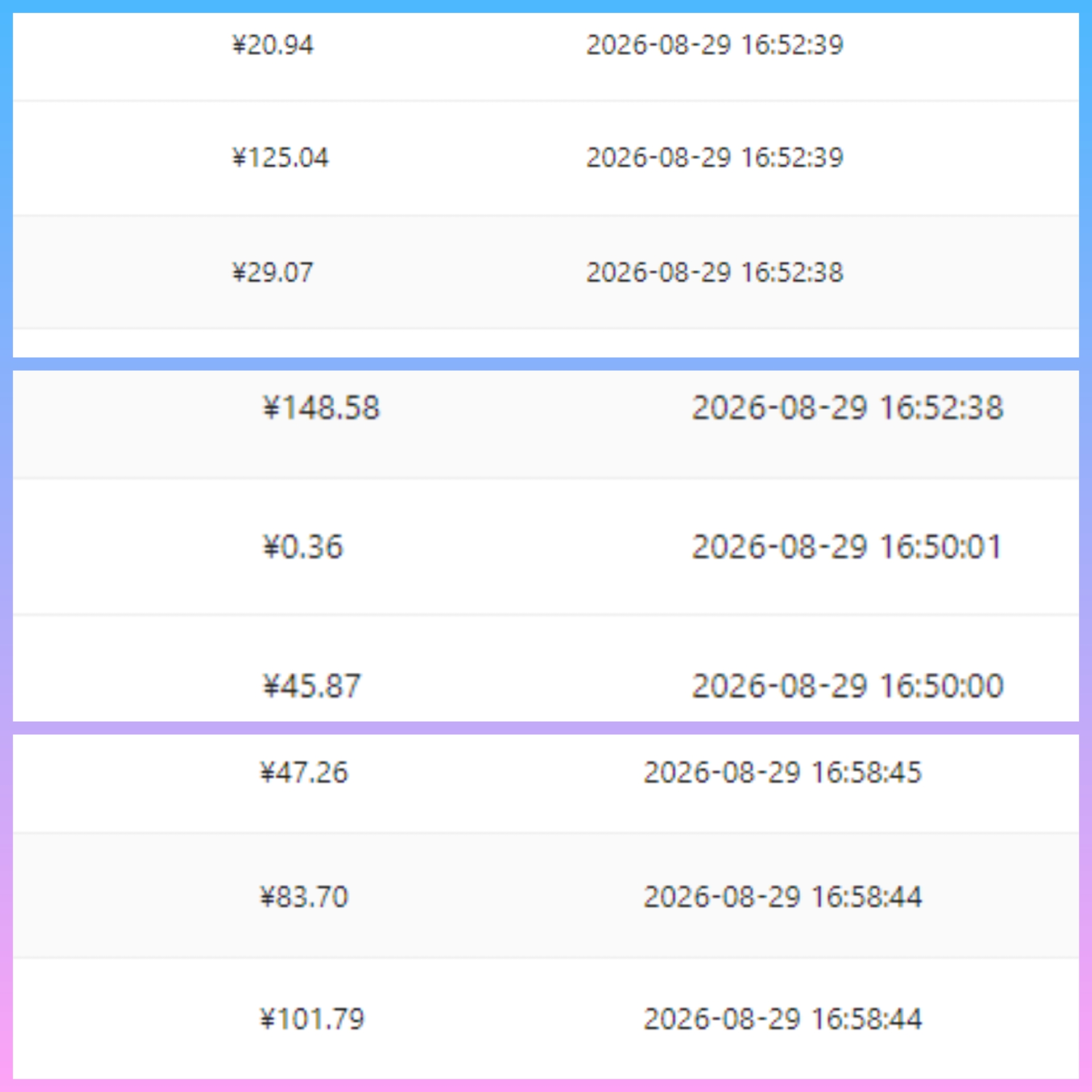The image size is (1092, 1092).
Task: Select the ¥83.70 amount entry
Action: pos(304,897)
